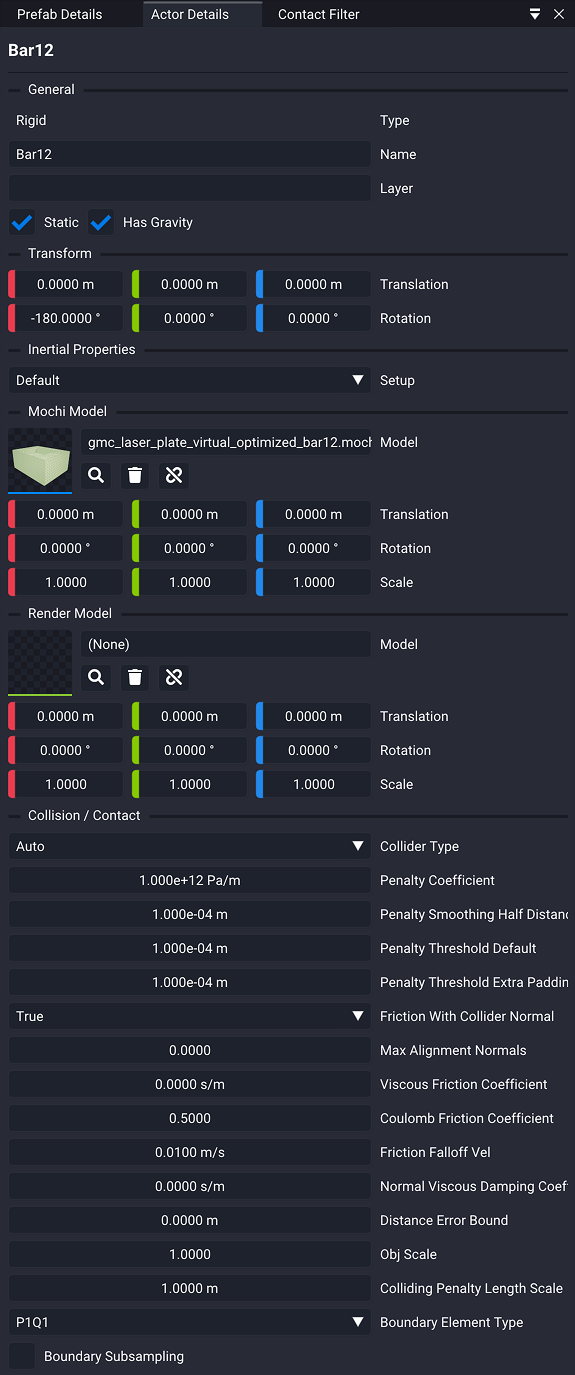This screenshot has width=575, height=1375.
Task: Open the Boundary Element Type dropdown
Action: click(x=190, y=1322)
